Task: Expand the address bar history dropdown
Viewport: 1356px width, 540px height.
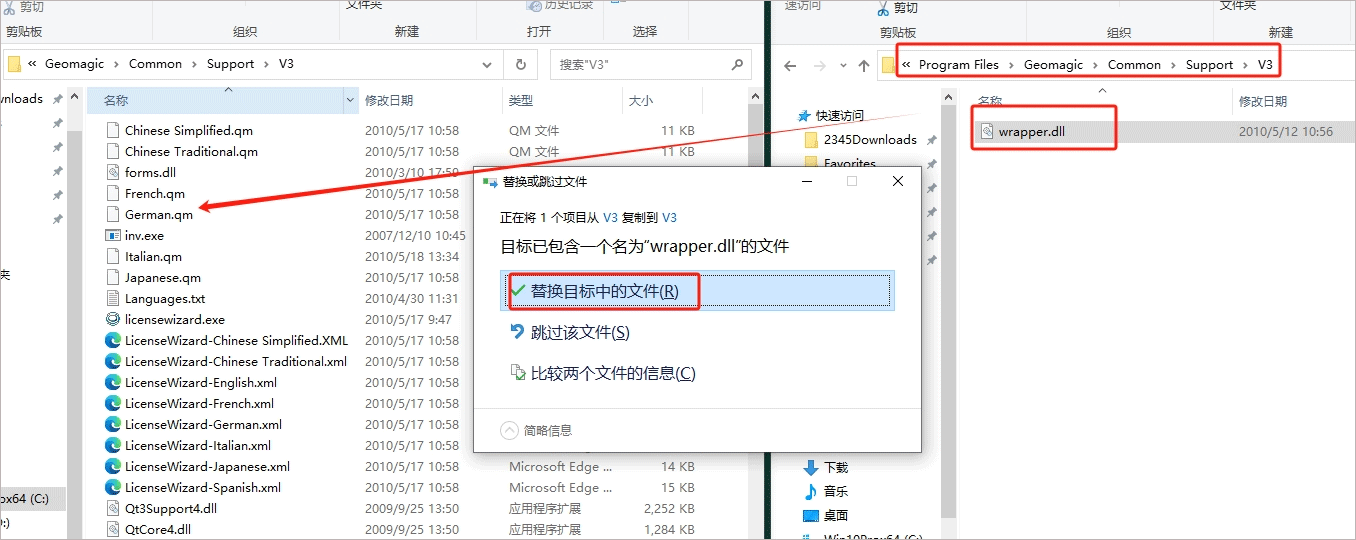Action: pos(487,64)
